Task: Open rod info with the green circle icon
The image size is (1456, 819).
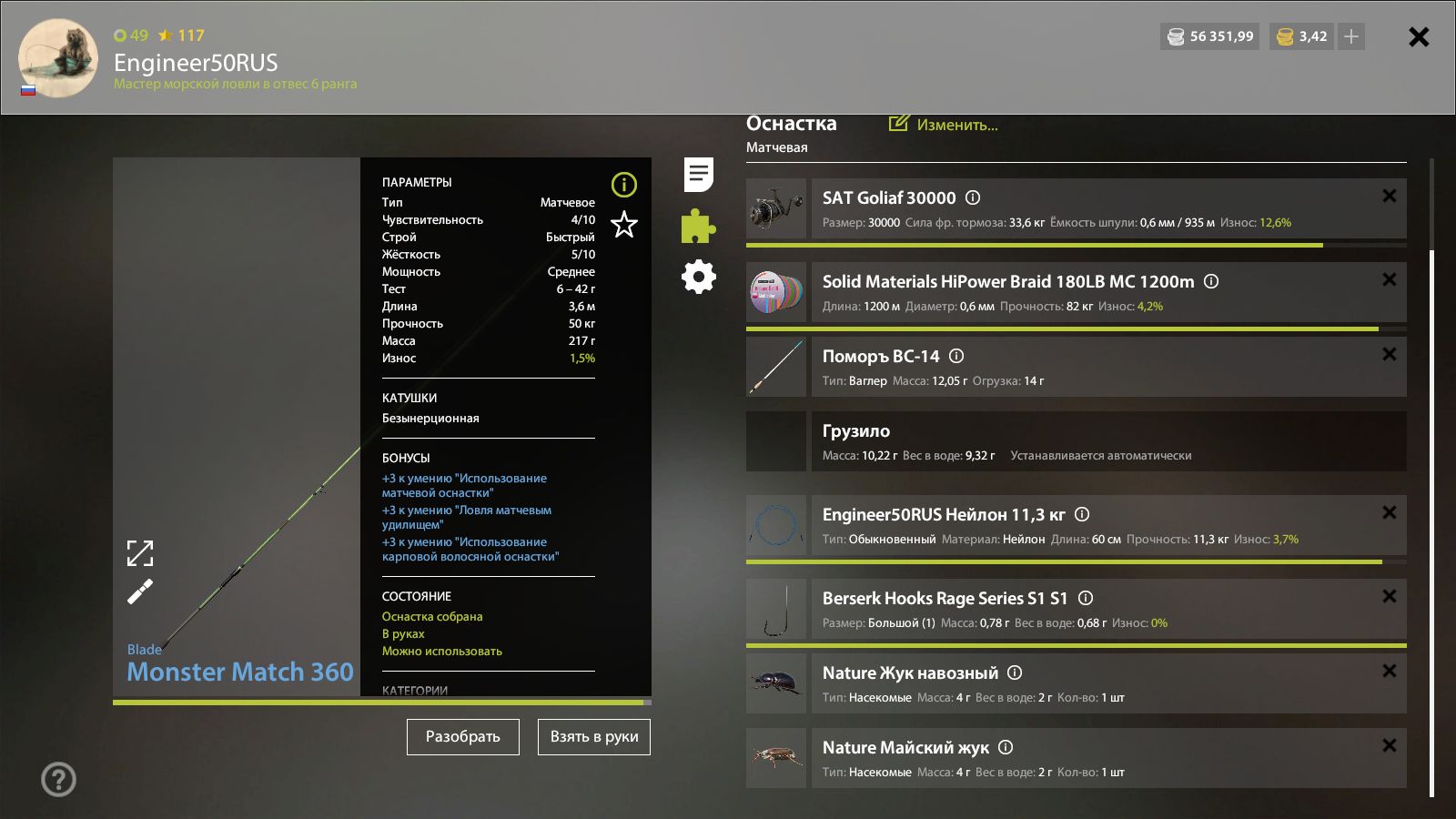Action: (624, 185)
